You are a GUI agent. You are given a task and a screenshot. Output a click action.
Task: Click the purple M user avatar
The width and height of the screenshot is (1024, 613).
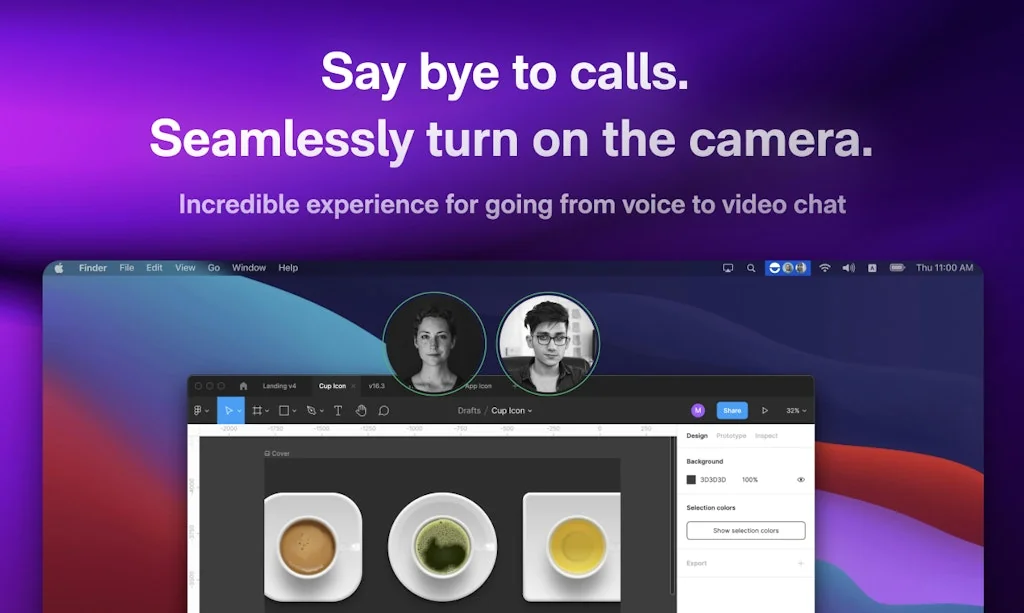698,410
